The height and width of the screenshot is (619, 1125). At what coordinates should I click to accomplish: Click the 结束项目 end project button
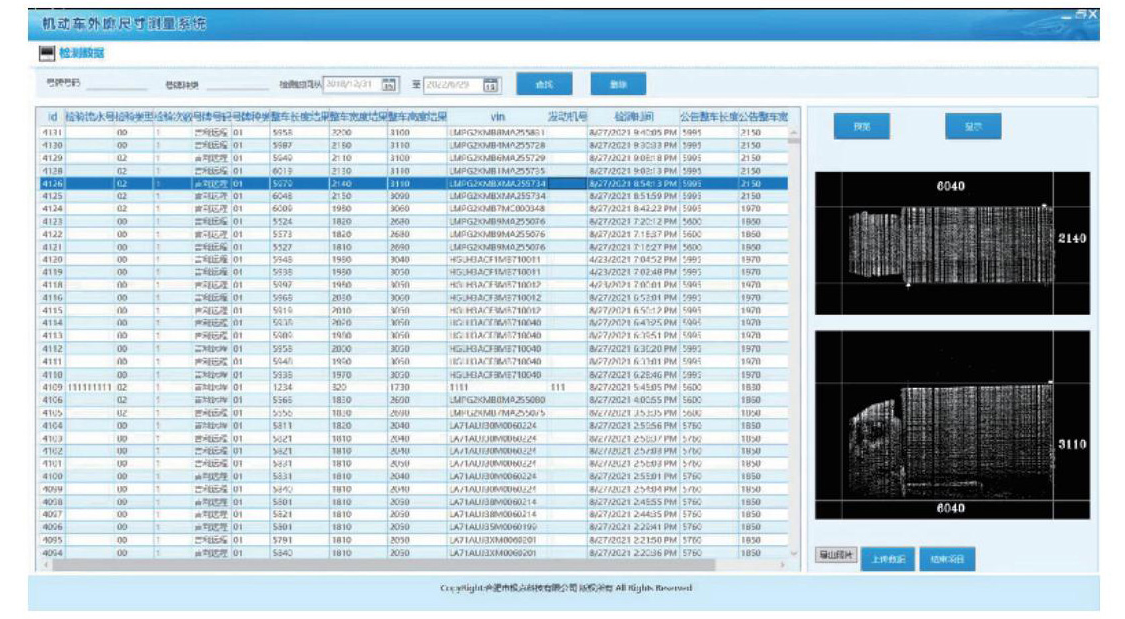[947, 559]
